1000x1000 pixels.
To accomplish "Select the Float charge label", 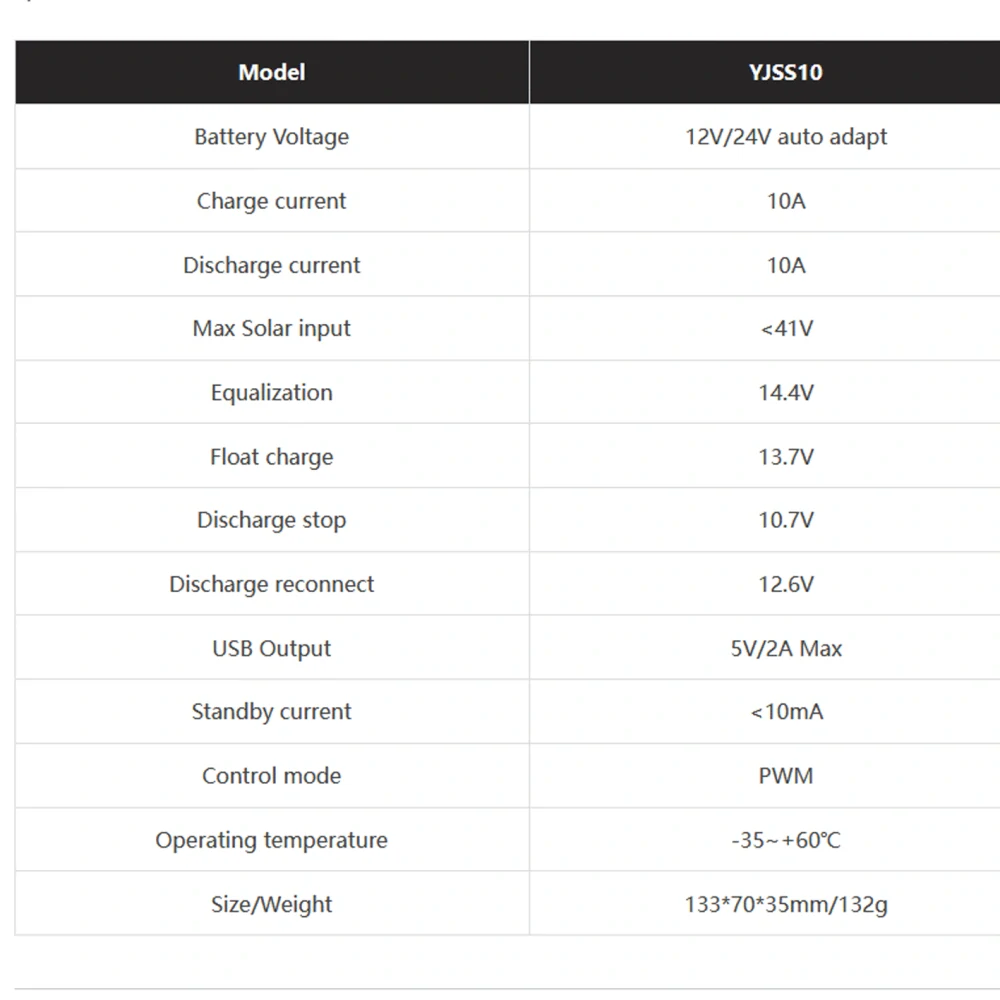I will [272, 457].
